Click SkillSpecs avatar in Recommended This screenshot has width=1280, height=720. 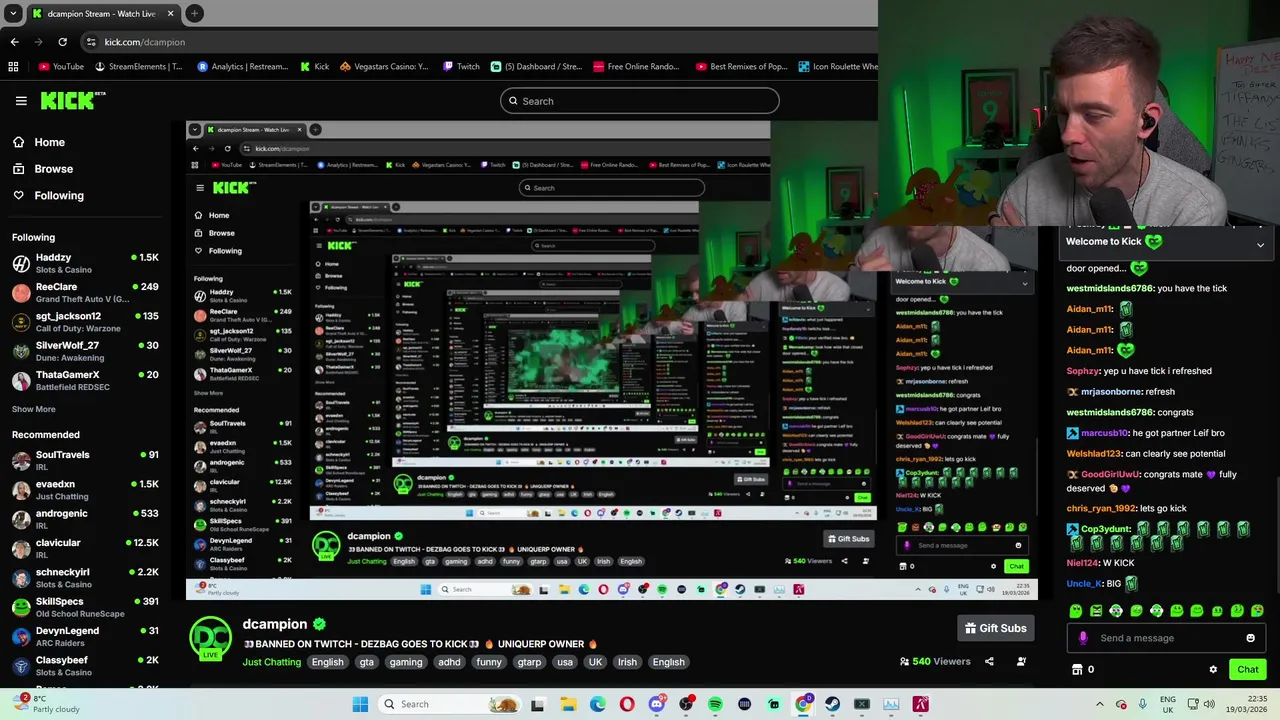(21, 607)
